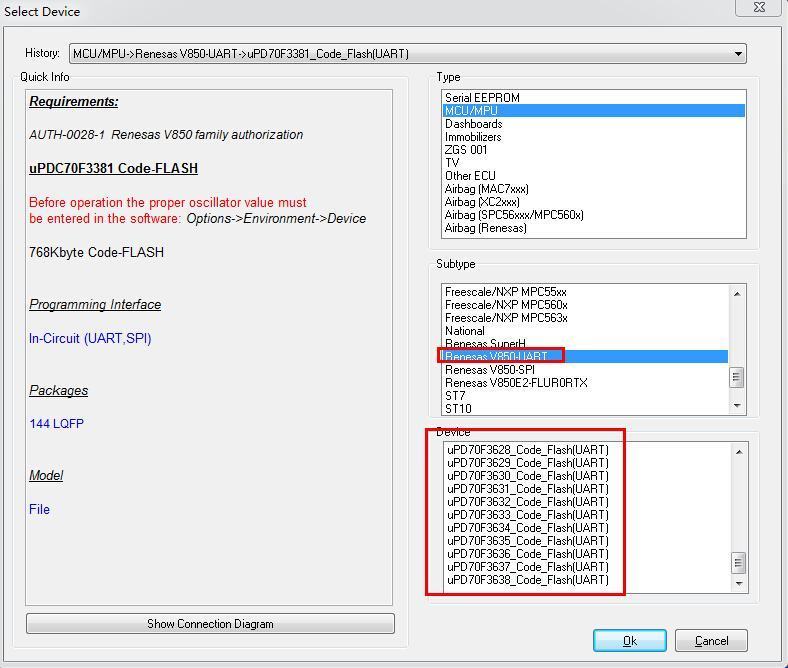
Task: Click Subtype list scroll down arrow
Action: point(737,405)
